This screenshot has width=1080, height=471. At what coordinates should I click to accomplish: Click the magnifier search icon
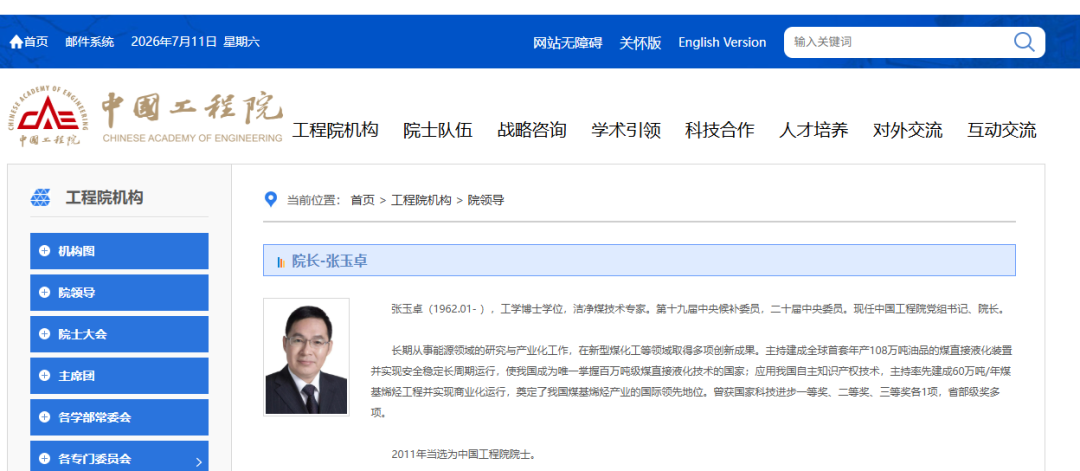click(x=1024, y=42)
